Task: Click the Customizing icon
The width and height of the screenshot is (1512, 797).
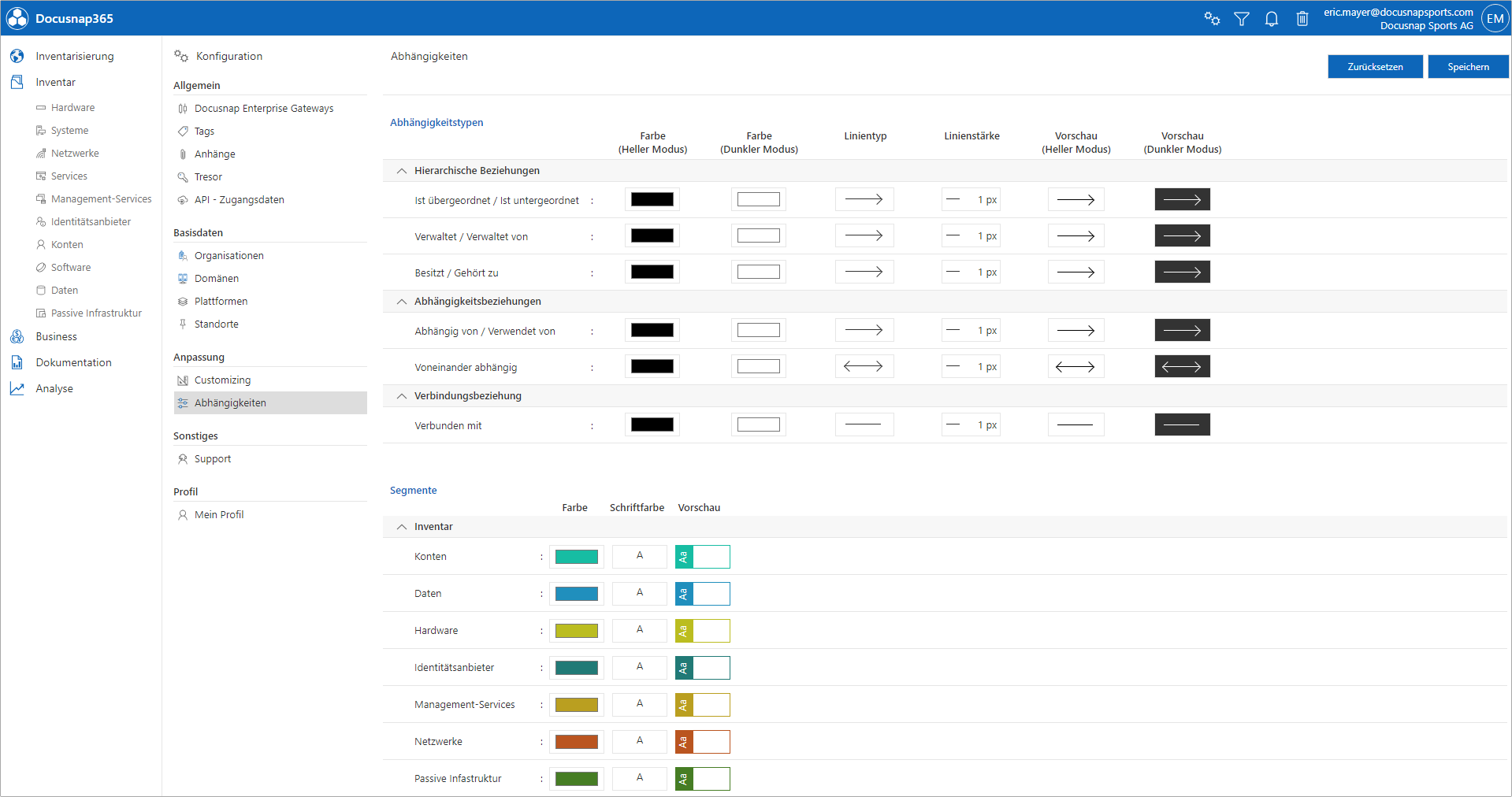Action: 183,380
